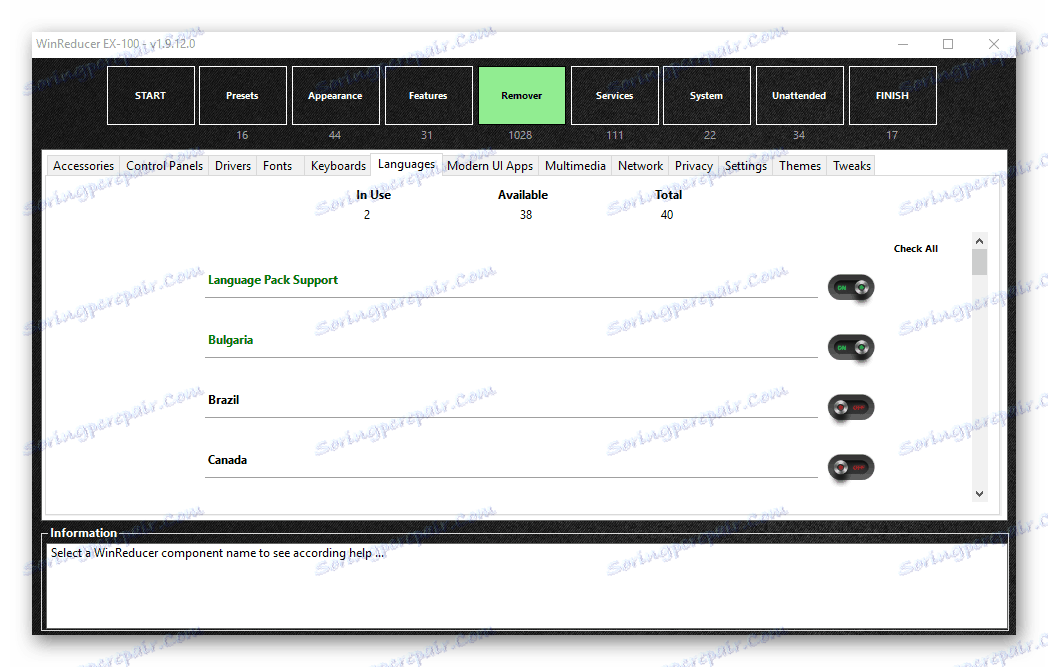
Task: Open the Features section
Action: click(x=428, y=96)
